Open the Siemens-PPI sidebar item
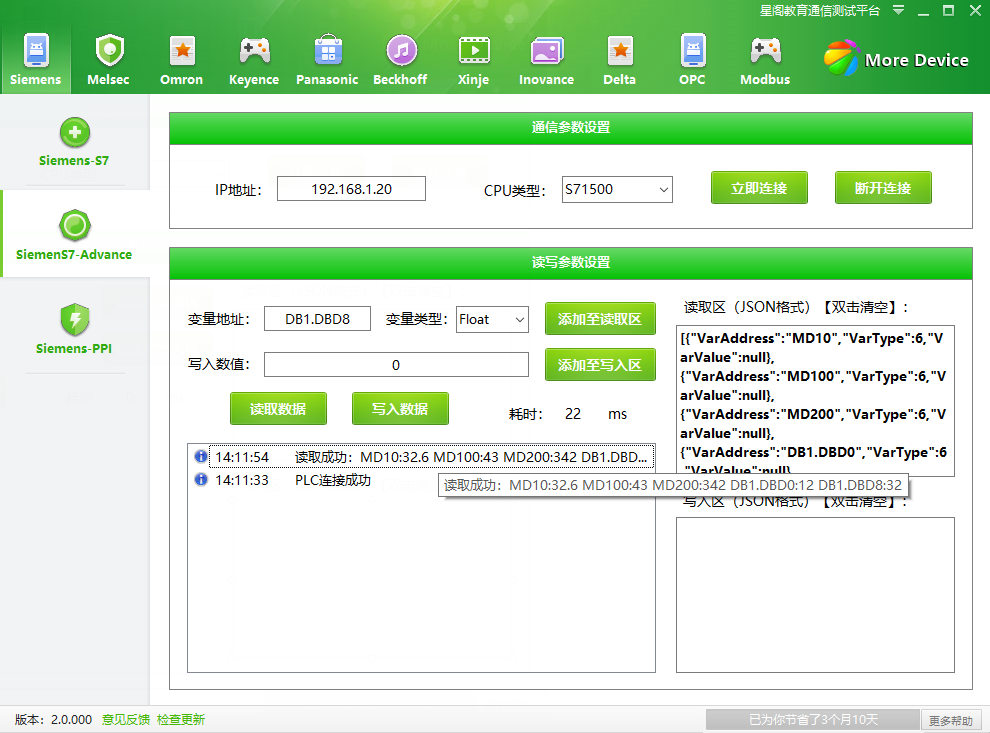990x733 pixels. coord(75,329)
